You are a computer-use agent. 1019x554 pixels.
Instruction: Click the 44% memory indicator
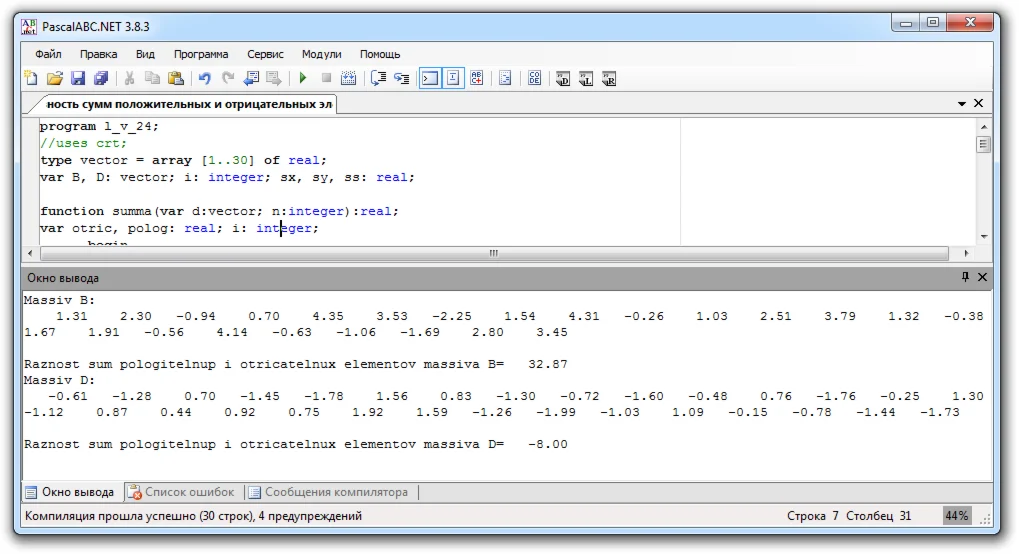(957, 516)
